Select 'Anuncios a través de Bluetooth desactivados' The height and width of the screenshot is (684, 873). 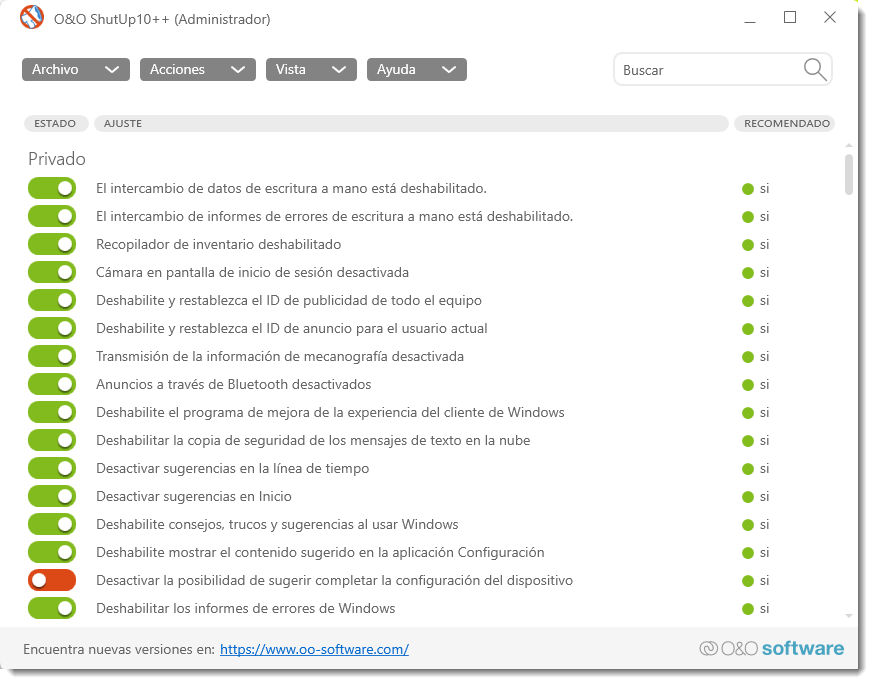233,384
